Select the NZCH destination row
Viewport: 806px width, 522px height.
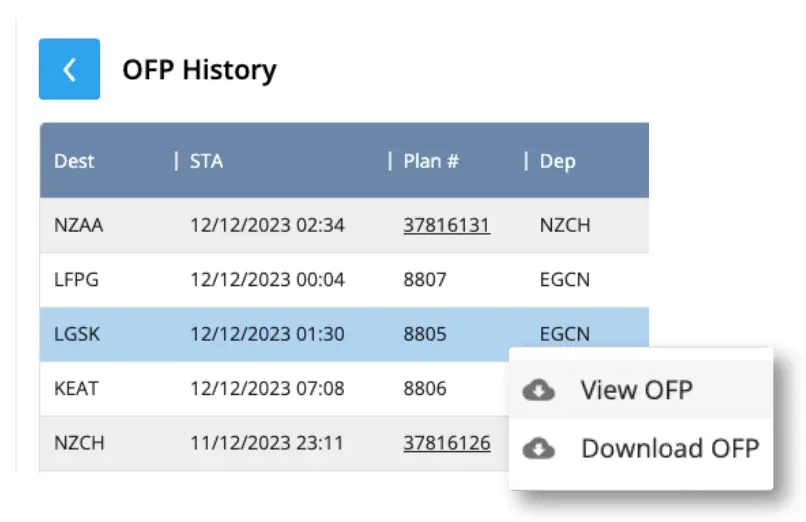79,443
